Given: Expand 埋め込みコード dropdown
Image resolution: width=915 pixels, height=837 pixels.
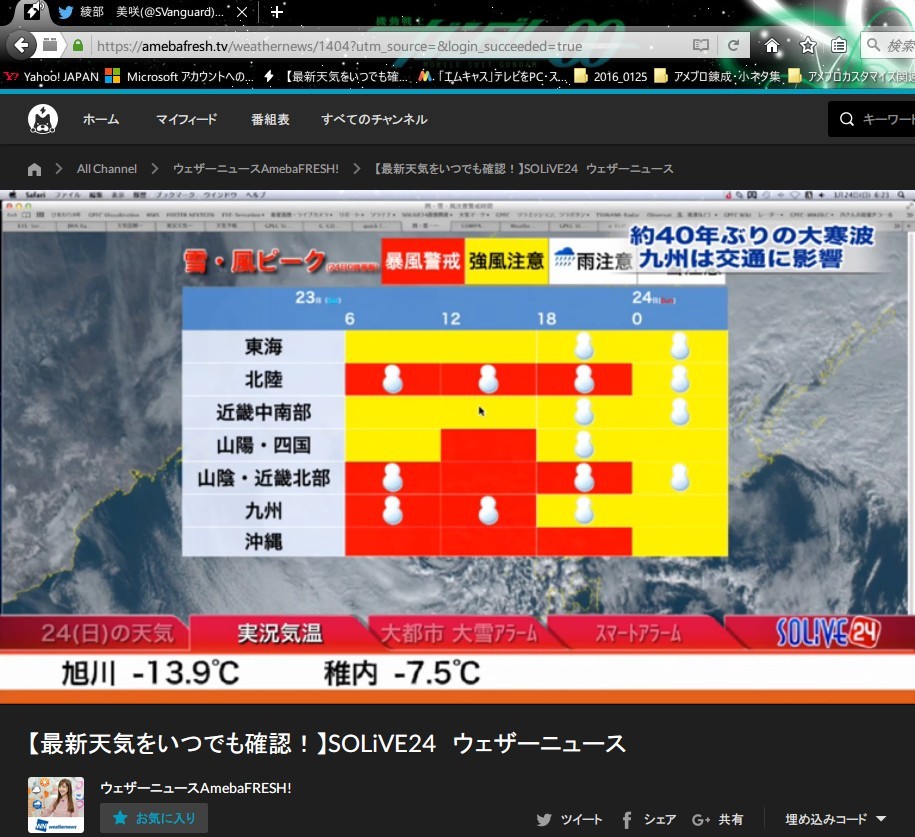Looking at the screenshot, I should (836, 819).
